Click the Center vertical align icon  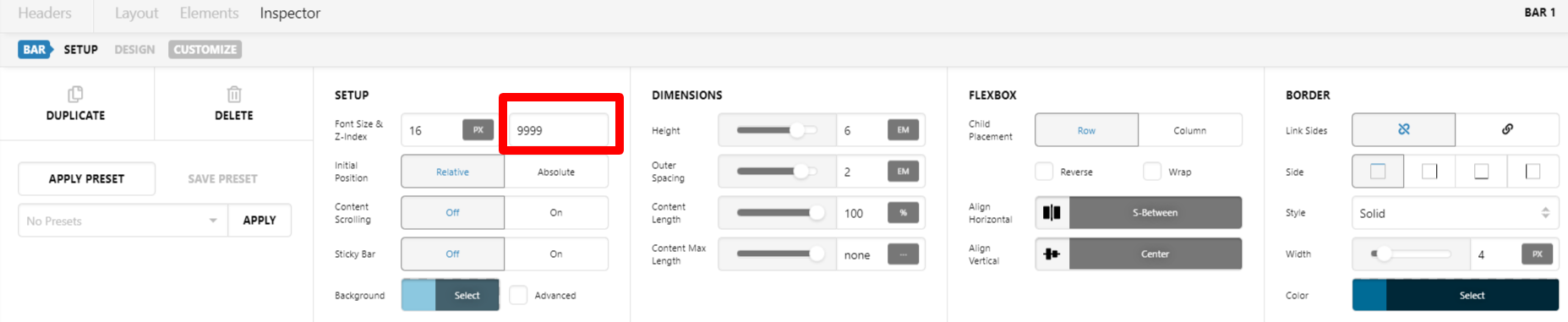pyautogui.click(x=1052, y=254)
